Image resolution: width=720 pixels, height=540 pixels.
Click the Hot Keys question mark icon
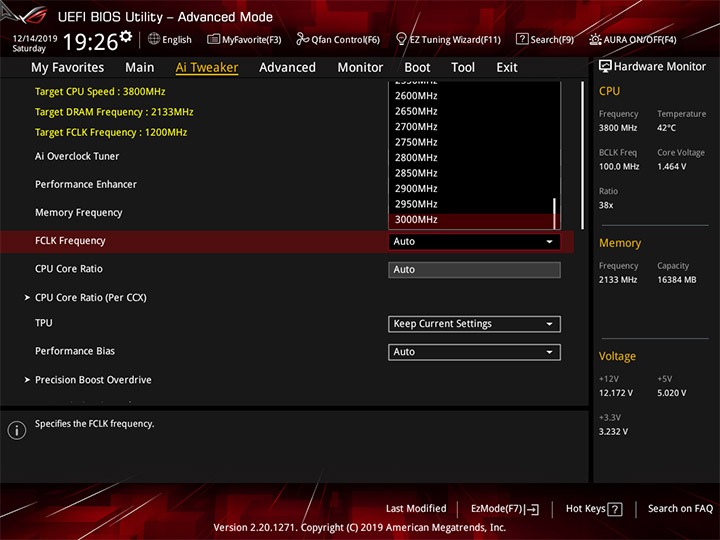tap(614, 509)
